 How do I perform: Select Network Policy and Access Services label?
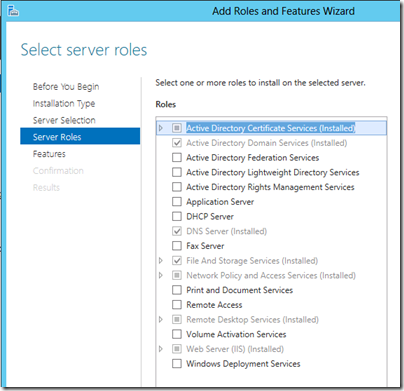[x=271, y=276]
